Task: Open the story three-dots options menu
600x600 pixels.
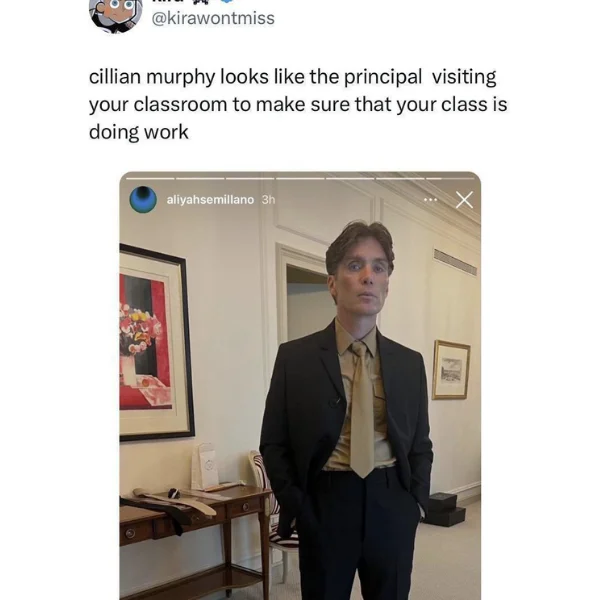Action: coord(430,199)
